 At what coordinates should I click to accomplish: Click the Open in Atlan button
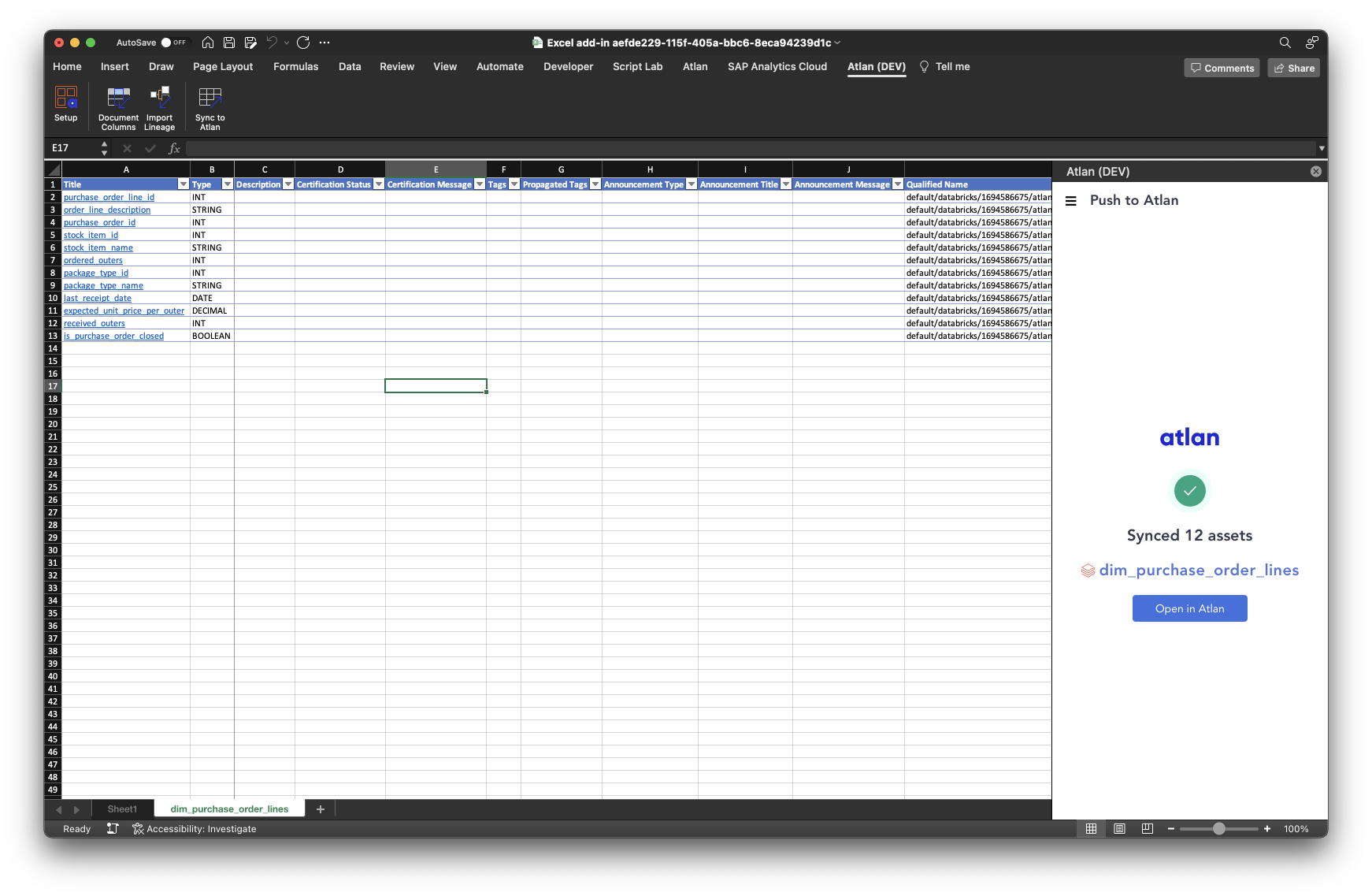pos(1189,608)
